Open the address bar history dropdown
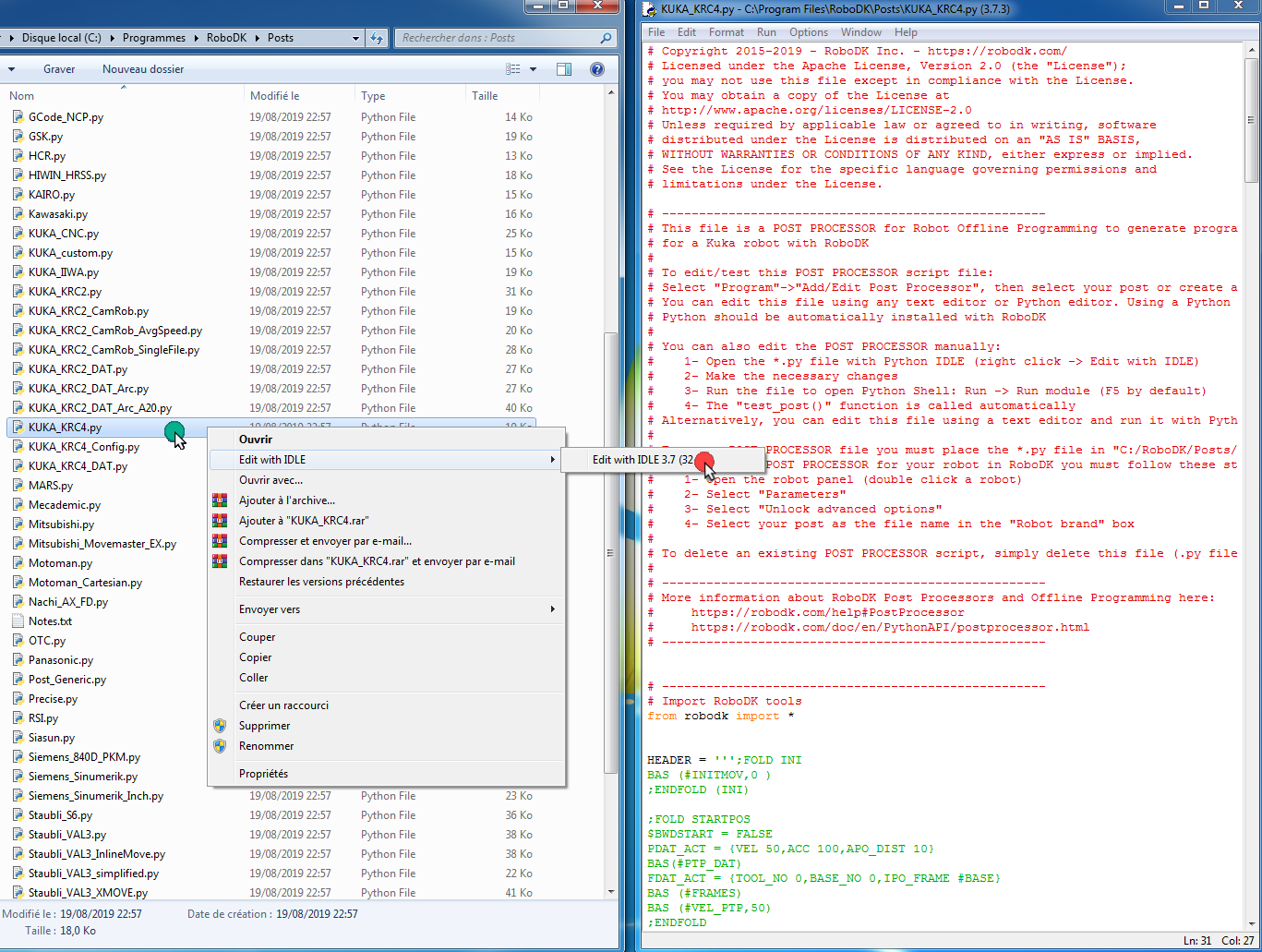 [x=356, y=38]
